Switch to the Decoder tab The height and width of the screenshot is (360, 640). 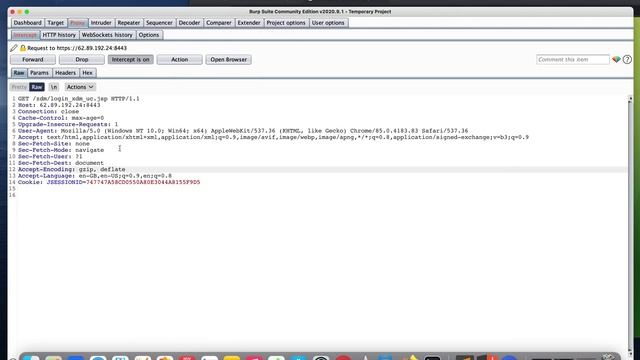pyautogui.click(x=189, y=23)
